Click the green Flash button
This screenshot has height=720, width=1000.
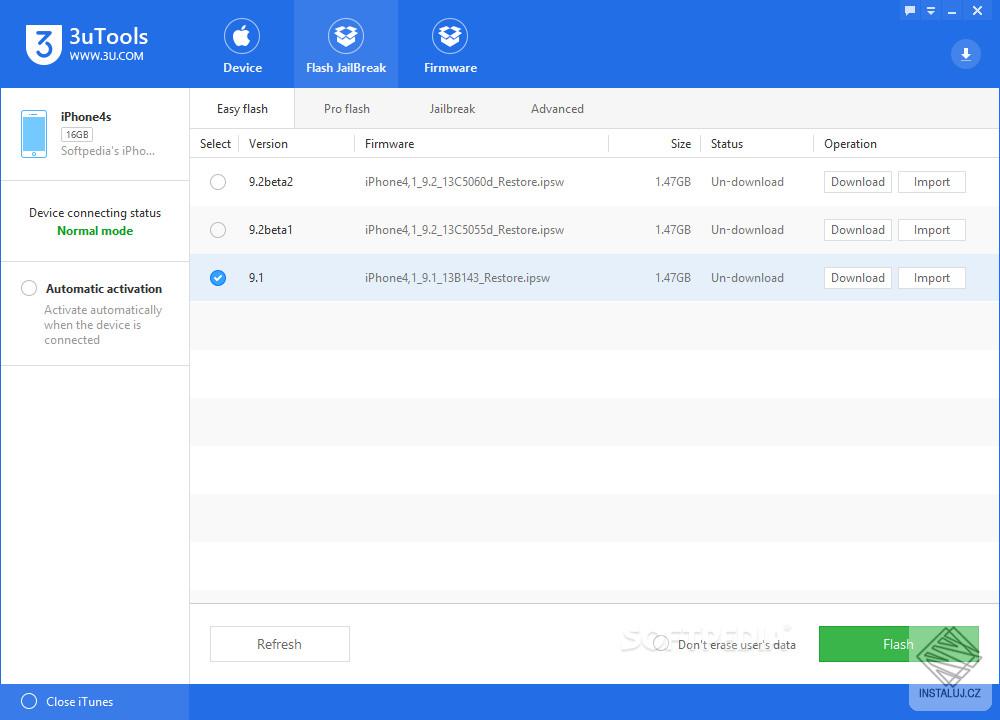coord(898,644)
